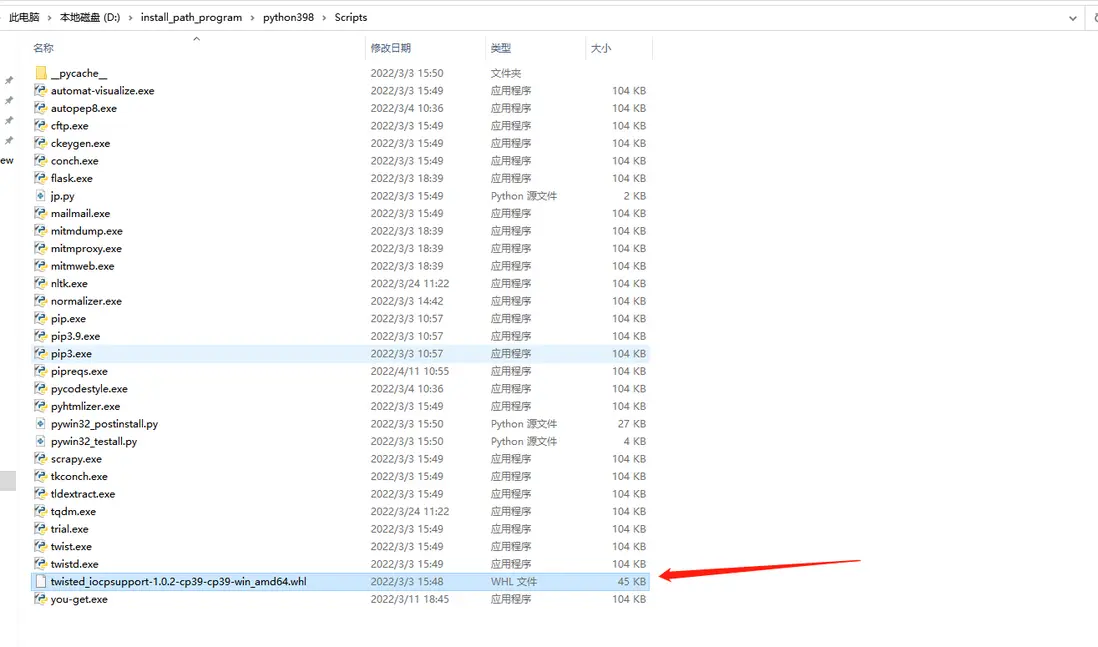
Task: Navigate to 本地磁盘 (D:) breadcrumb
Action: (x=90, y=18)
